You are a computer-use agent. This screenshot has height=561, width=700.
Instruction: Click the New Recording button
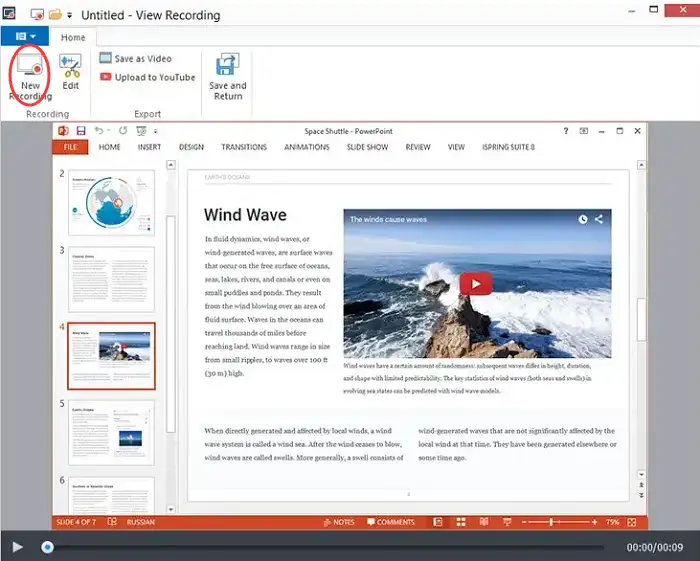pos(30,76)
